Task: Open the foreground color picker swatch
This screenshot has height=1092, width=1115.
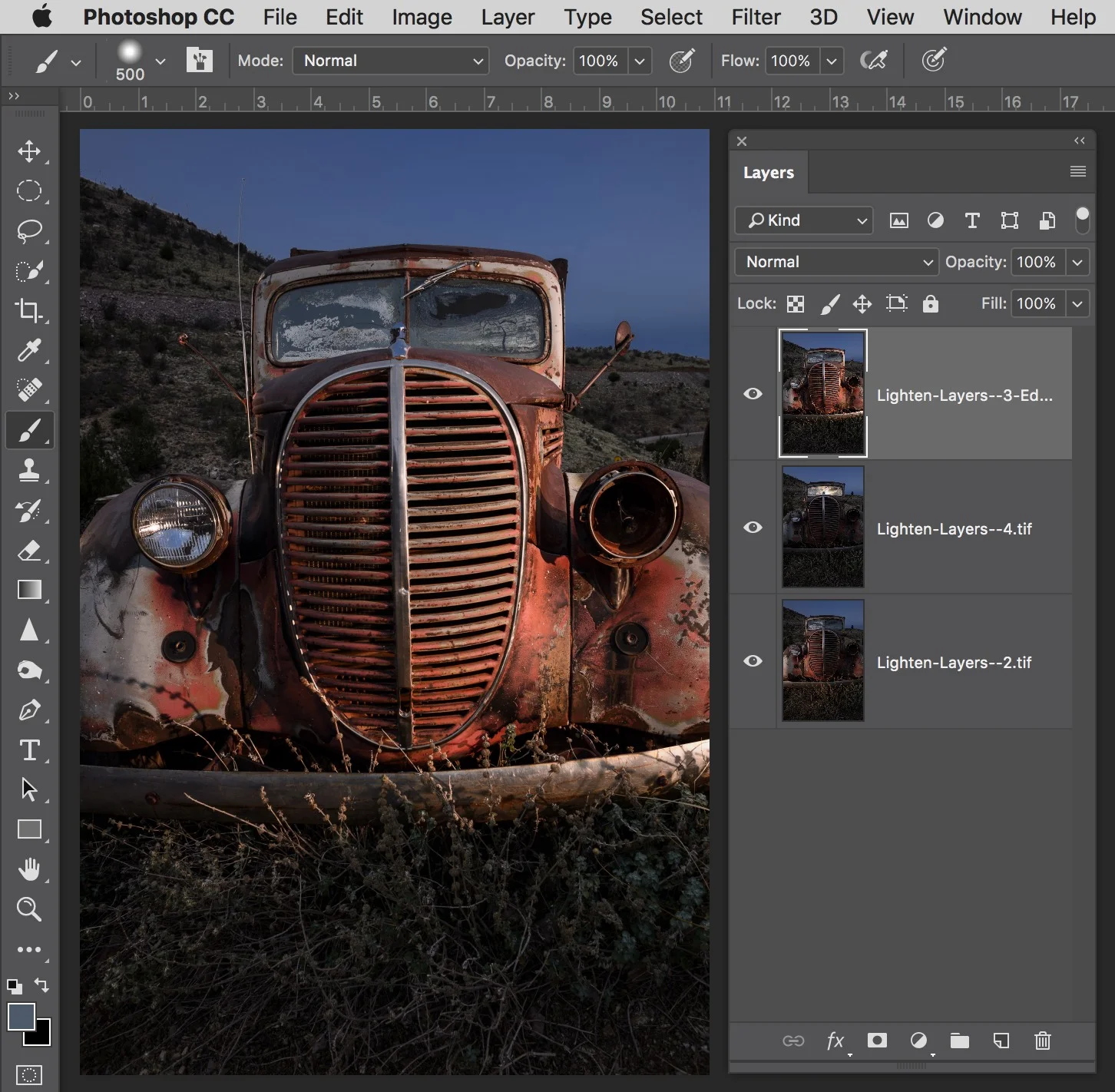Action: pyautogui.click(x=20, y=1017)
